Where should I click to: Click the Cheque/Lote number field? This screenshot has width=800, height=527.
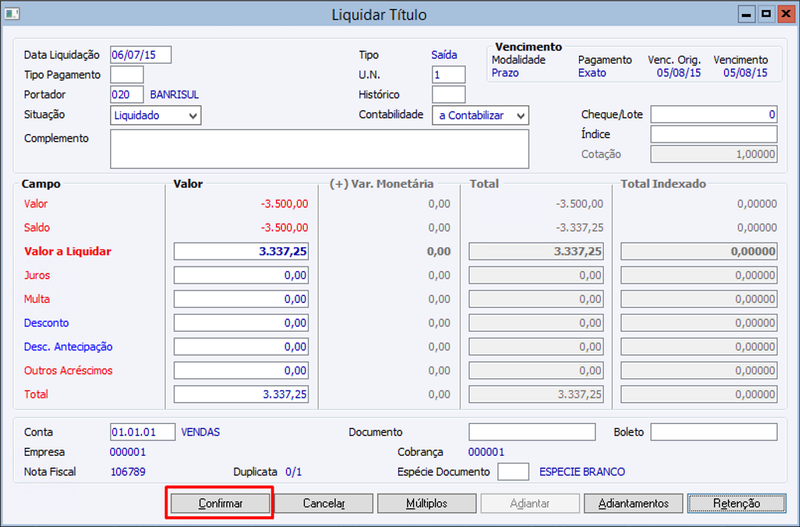pos(714,114)
